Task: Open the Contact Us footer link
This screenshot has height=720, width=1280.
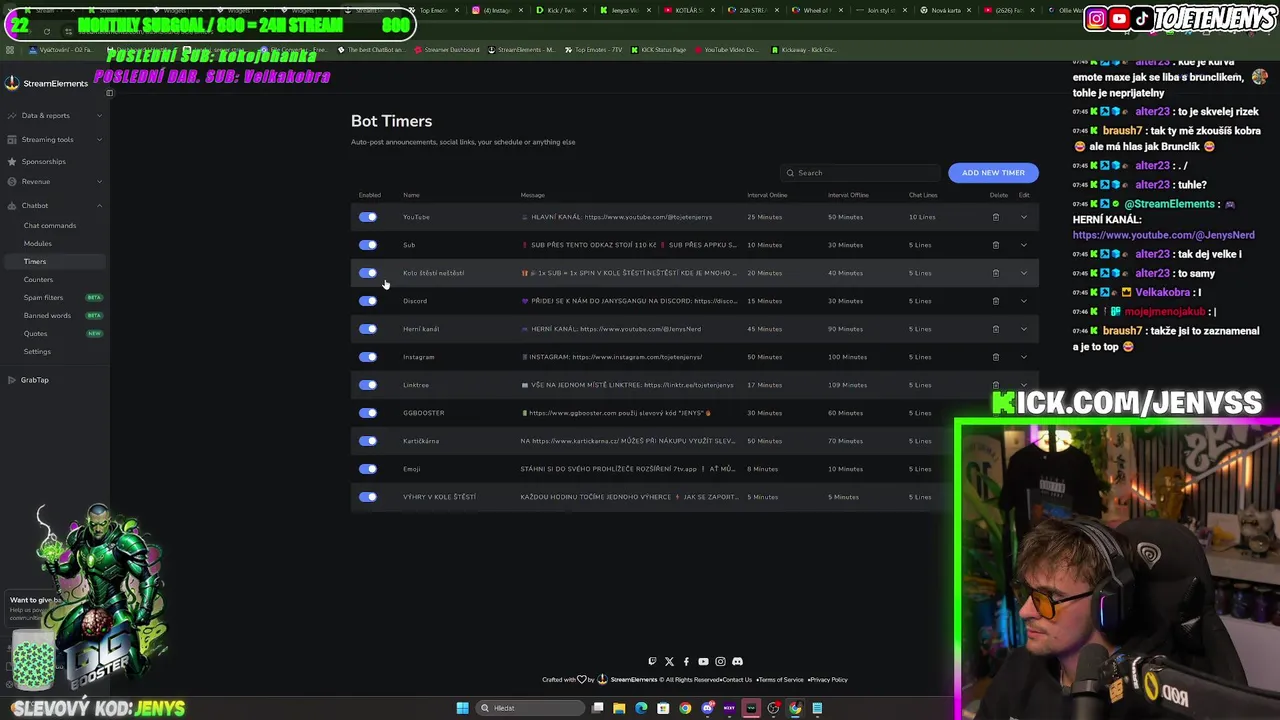Action: pyautogui.click(x=737, y=680)
